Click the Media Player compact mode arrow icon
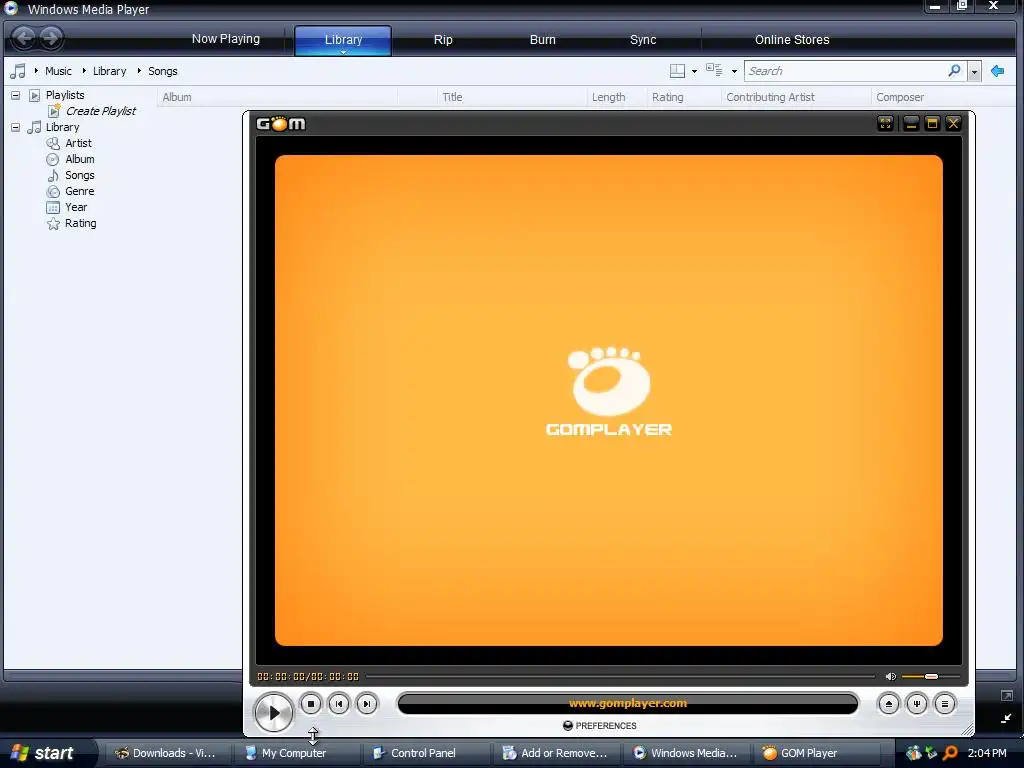The image size is (1024, 768). tap(1006, 718)
